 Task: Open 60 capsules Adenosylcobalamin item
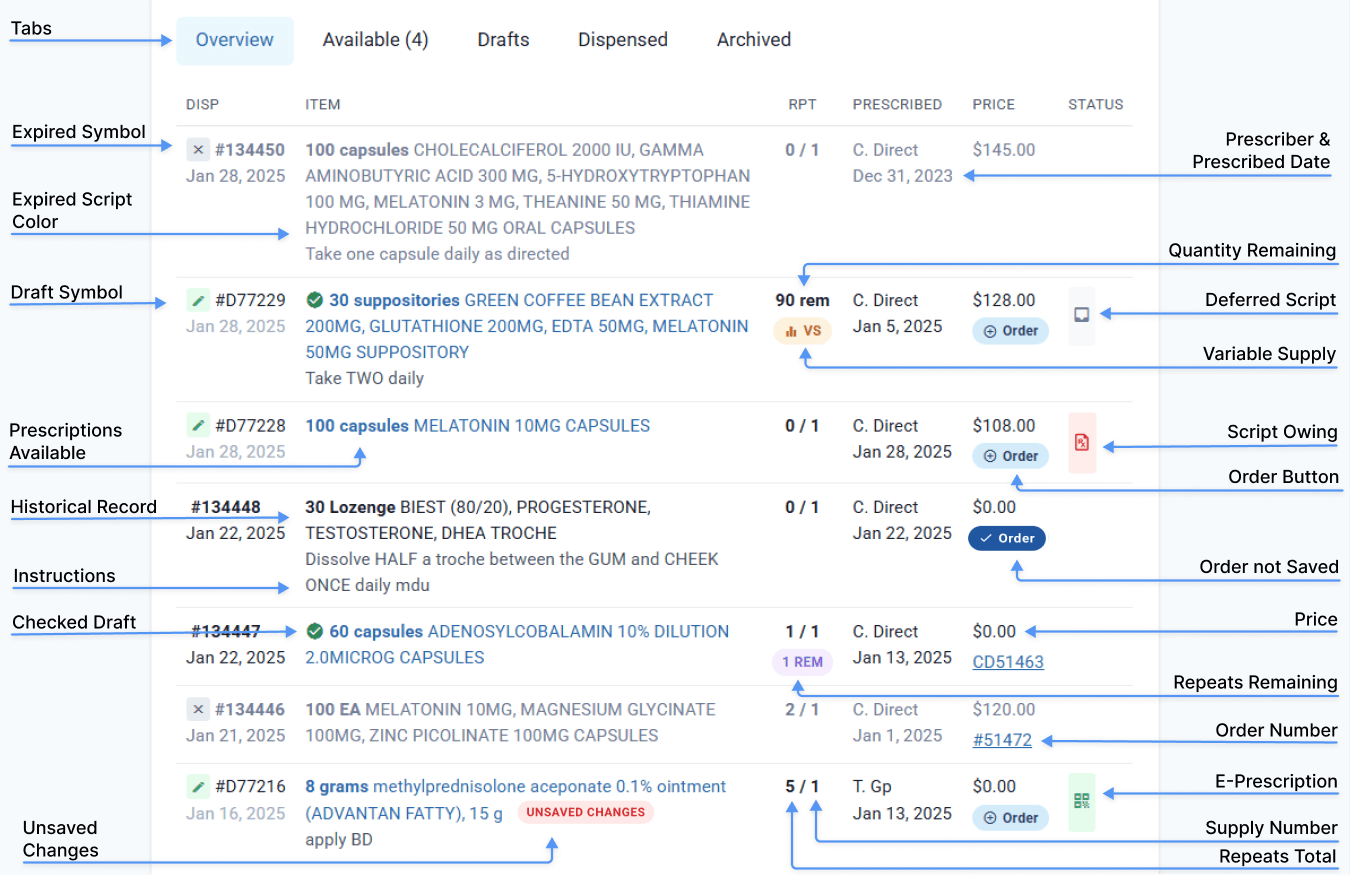(517, 644)
